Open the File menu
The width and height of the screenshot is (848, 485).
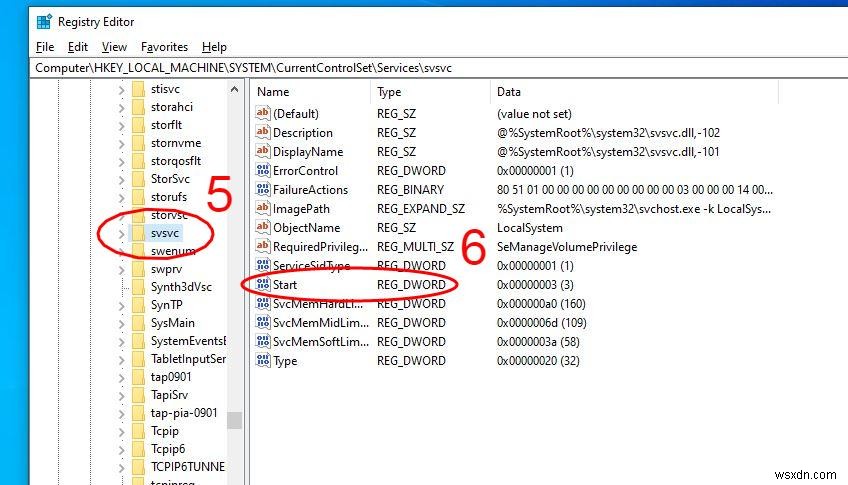45,47
